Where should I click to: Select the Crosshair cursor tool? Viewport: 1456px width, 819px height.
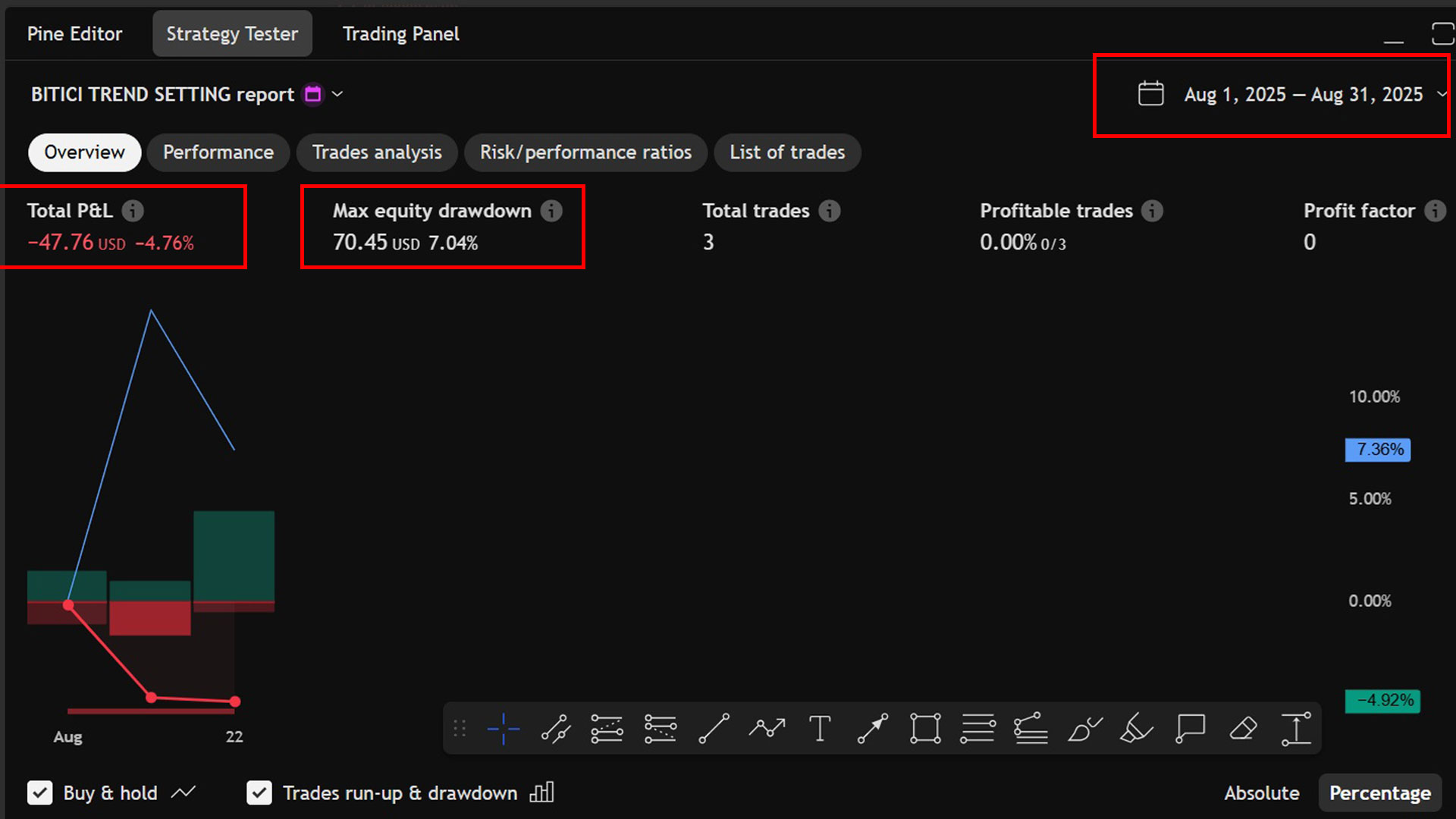503,728
